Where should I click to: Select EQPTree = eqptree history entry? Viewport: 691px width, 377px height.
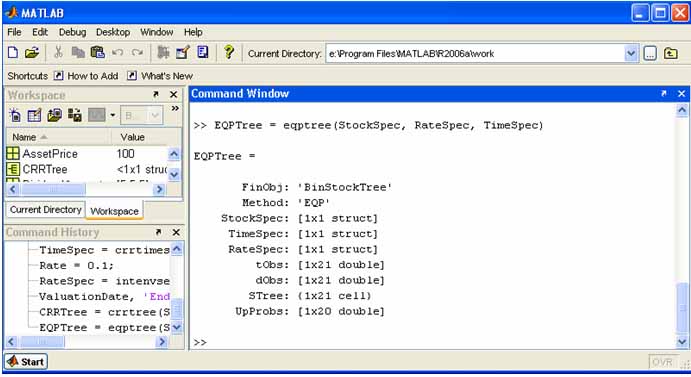pos(104,327)
